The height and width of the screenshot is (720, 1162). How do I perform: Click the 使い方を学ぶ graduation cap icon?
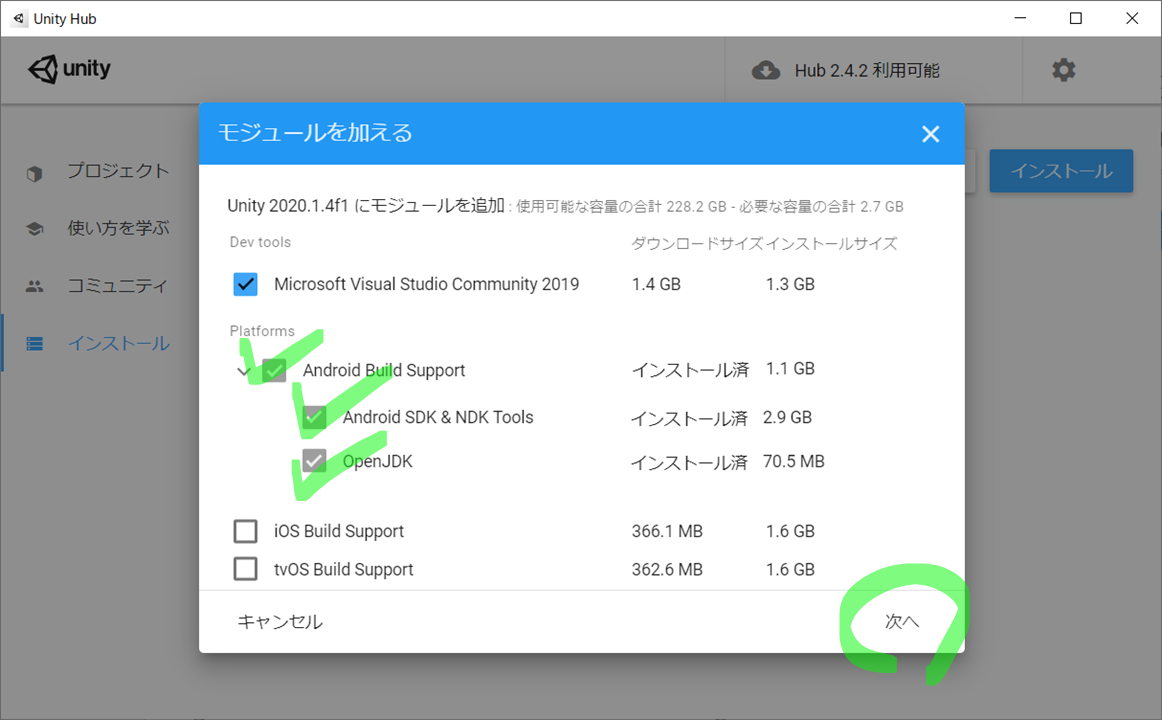tap(34, 229)
